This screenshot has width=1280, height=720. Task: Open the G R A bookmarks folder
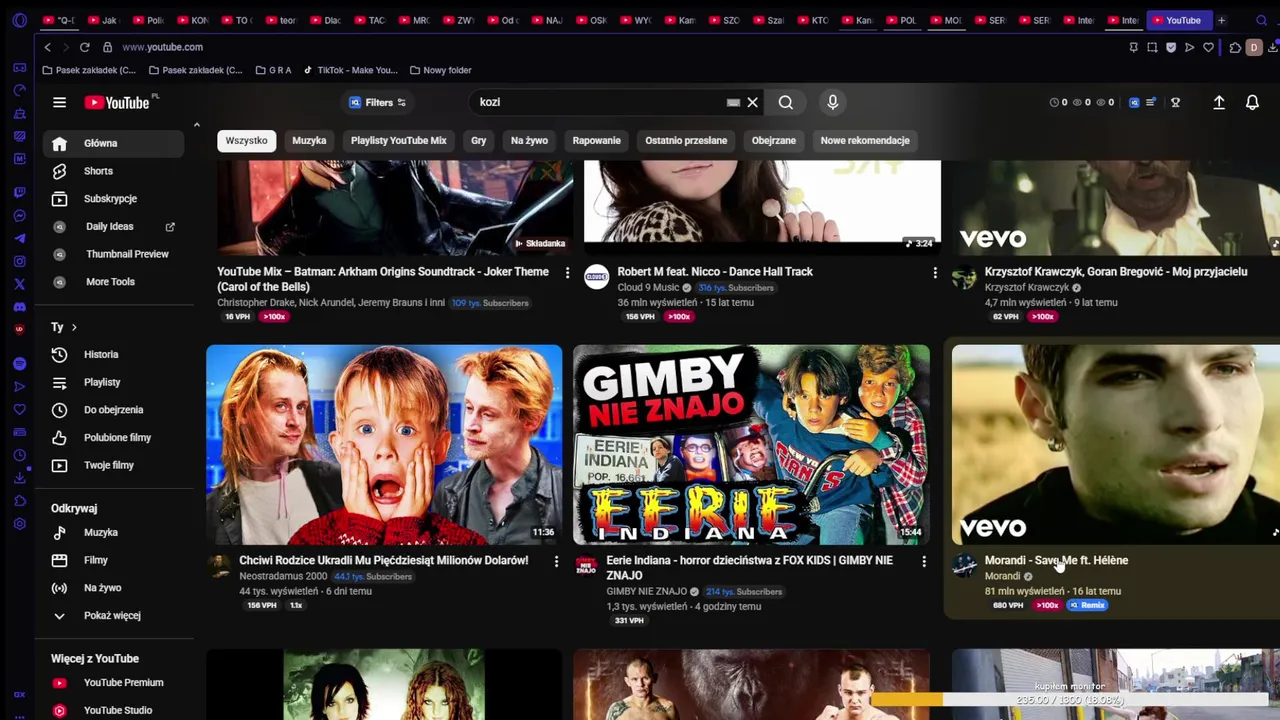point(273,70)
